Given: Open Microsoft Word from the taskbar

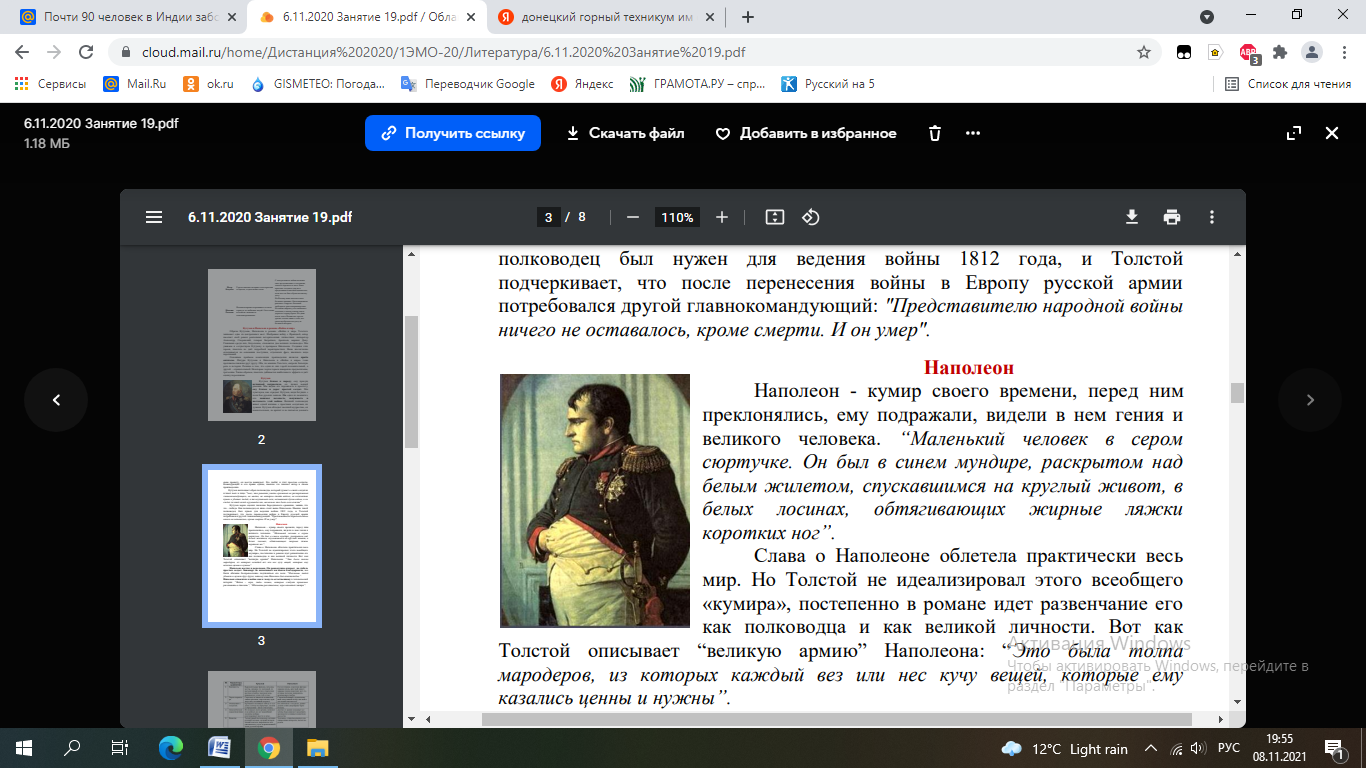Looking at the screenshot, I should point(219,747).
